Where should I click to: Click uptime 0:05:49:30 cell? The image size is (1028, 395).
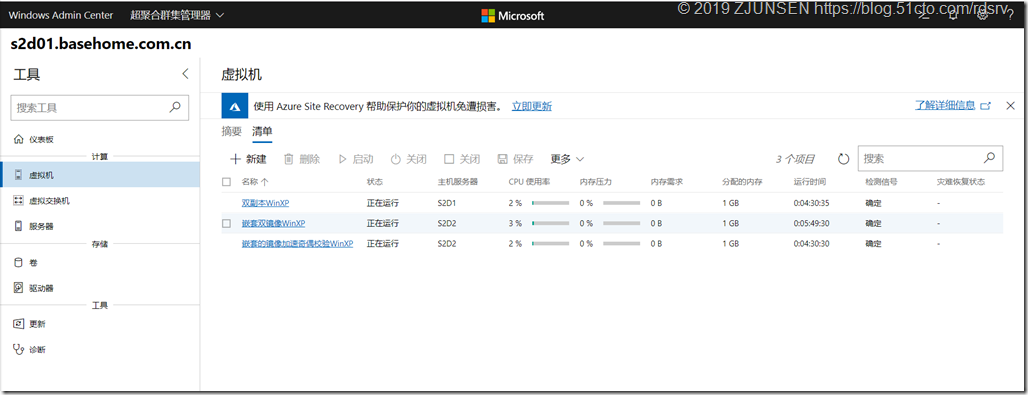(x=811, y=223)
